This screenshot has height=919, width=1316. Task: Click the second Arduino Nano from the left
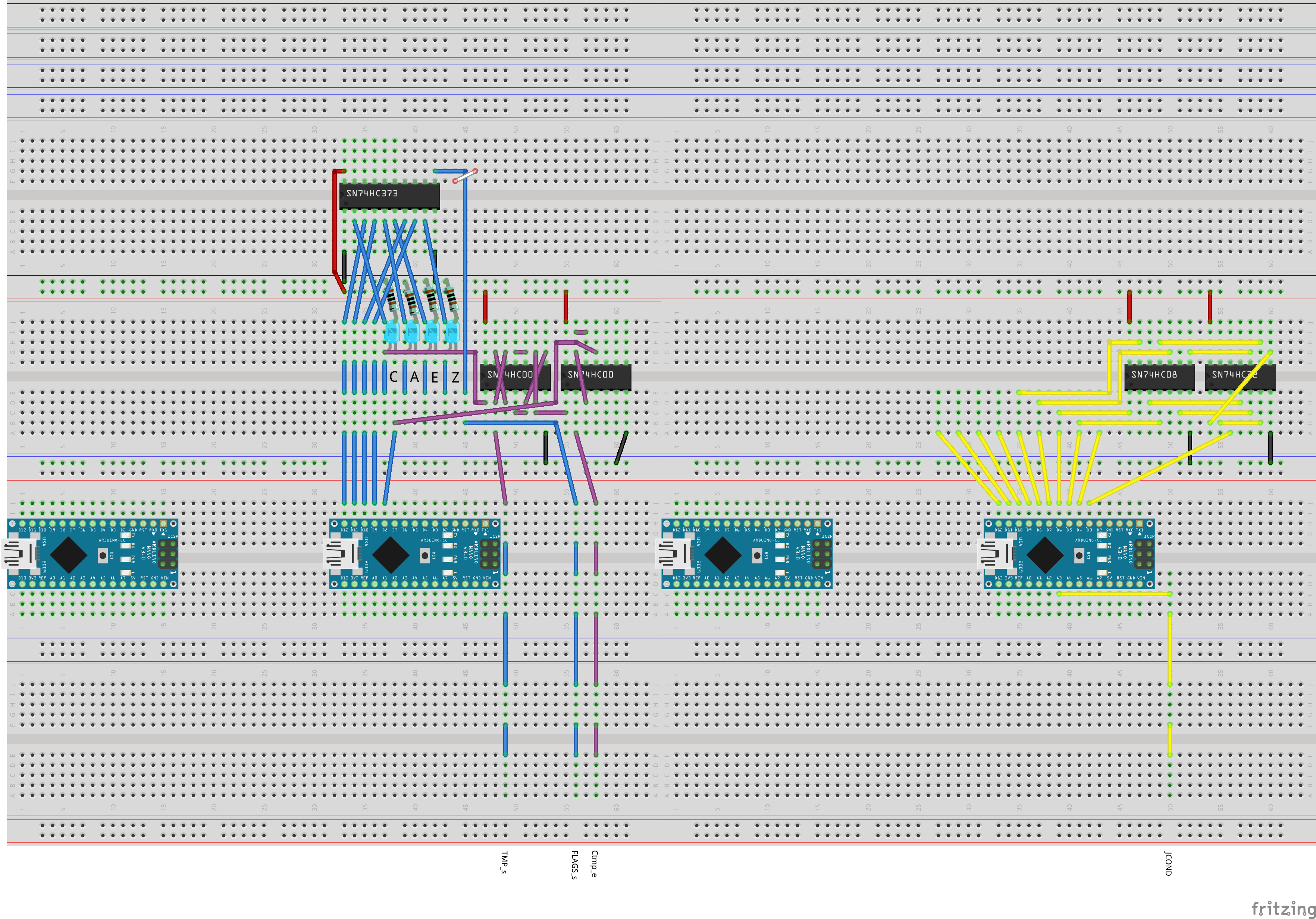point(414,554)
